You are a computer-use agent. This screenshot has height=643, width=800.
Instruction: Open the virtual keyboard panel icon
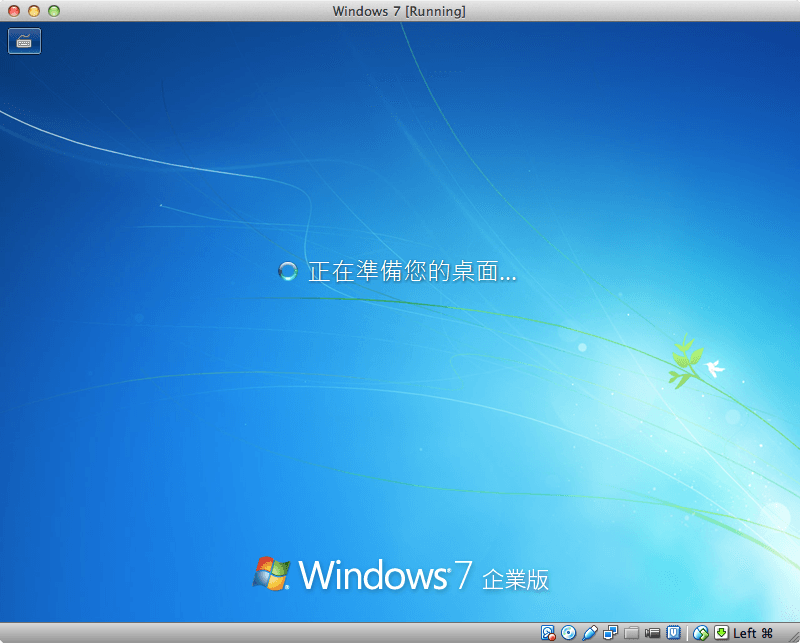(24, 41)
